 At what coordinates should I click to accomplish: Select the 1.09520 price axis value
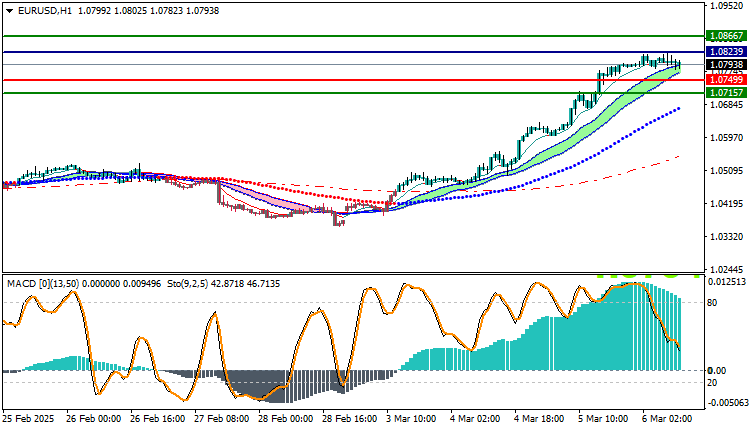click(x=727, y=6)
